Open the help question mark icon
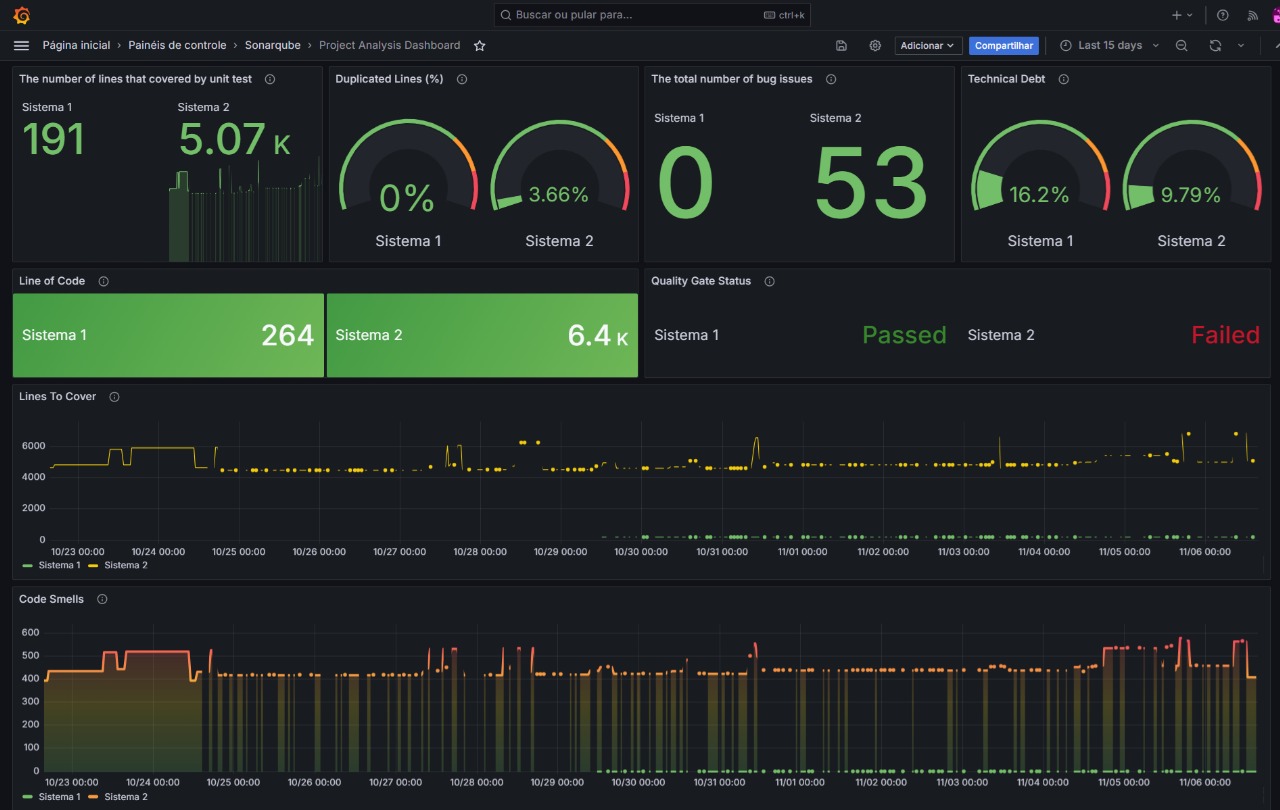1280x810 pixels. (x=1222, y=15)
